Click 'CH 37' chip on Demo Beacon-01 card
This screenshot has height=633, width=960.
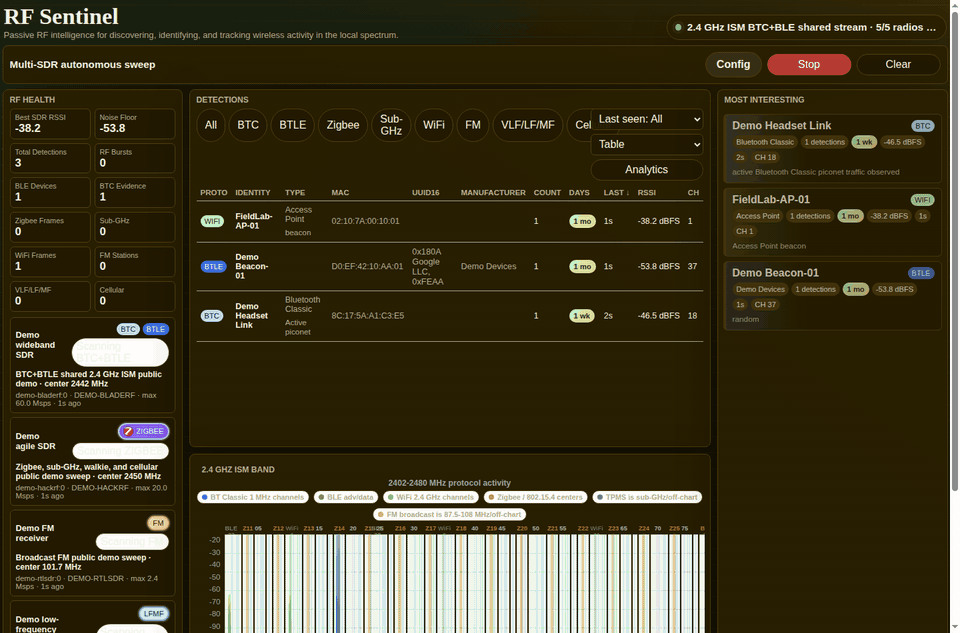coord(765,304)
